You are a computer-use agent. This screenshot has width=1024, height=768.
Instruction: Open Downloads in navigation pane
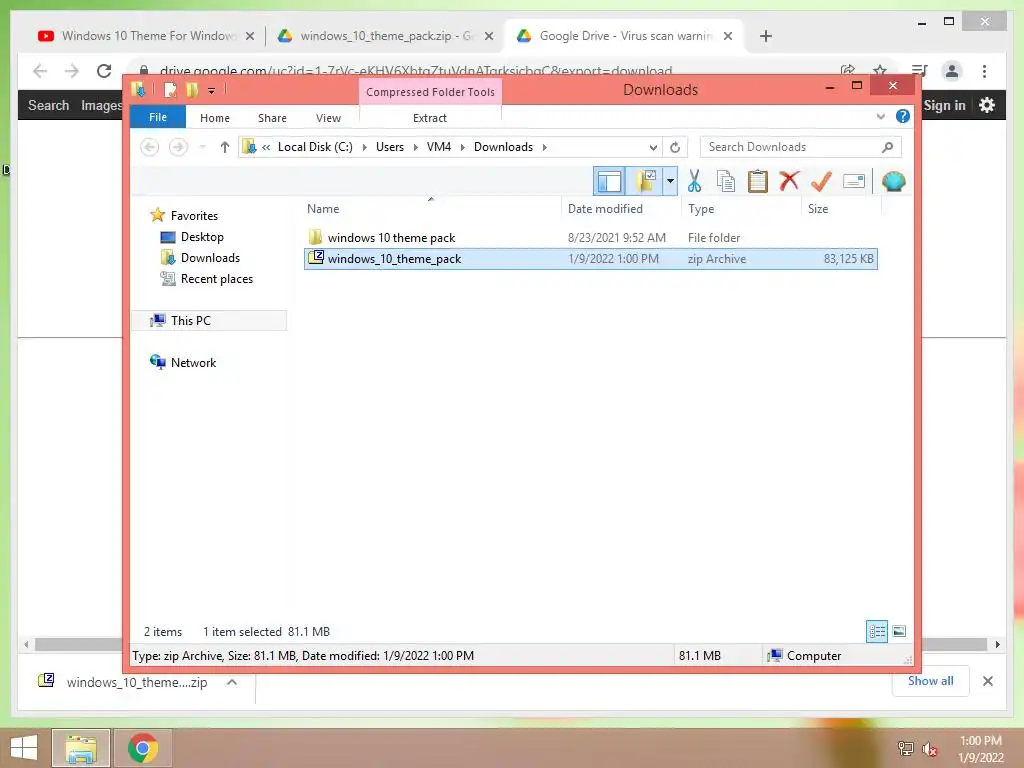[210, 257]
